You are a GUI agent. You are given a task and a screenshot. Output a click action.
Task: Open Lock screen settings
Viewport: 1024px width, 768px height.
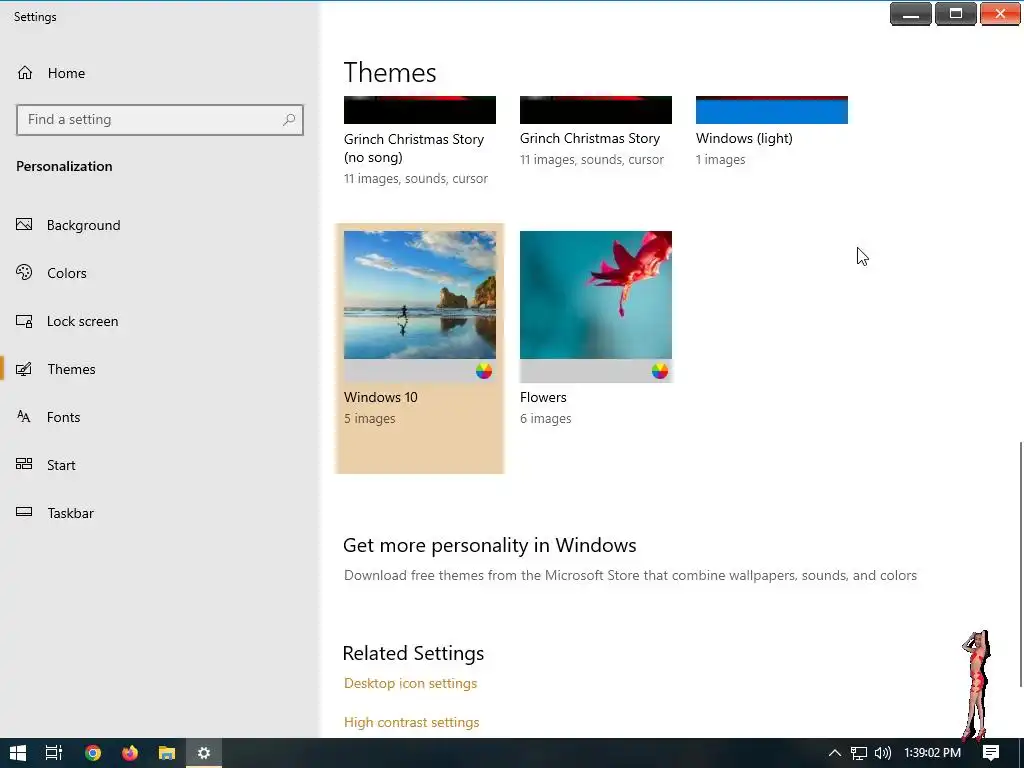pyautogui.click(x=82, y=321)
